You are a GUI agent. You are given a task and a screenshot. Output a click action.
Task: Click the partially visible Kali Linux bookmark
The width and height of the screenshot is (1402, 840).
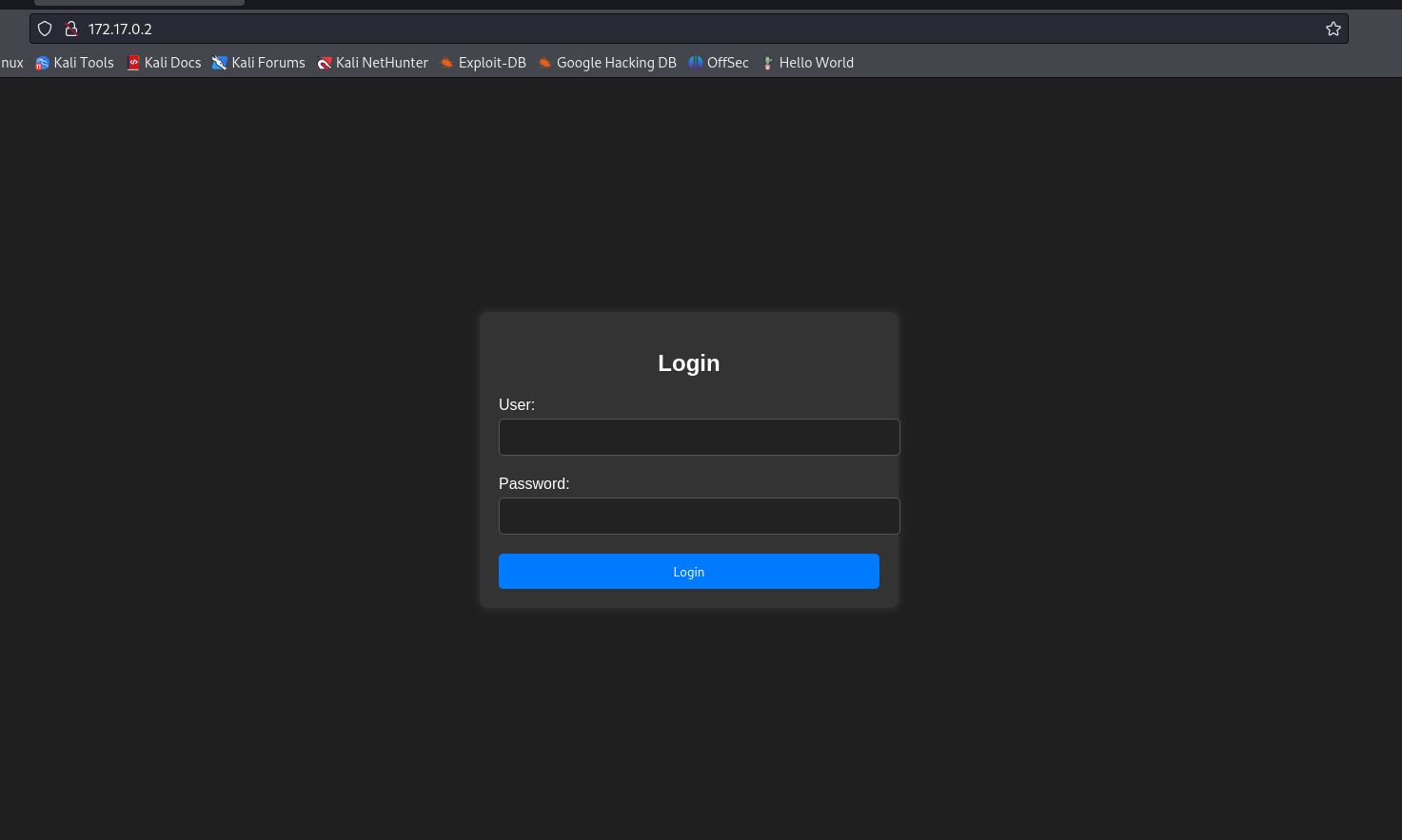[x=11, y=63]
